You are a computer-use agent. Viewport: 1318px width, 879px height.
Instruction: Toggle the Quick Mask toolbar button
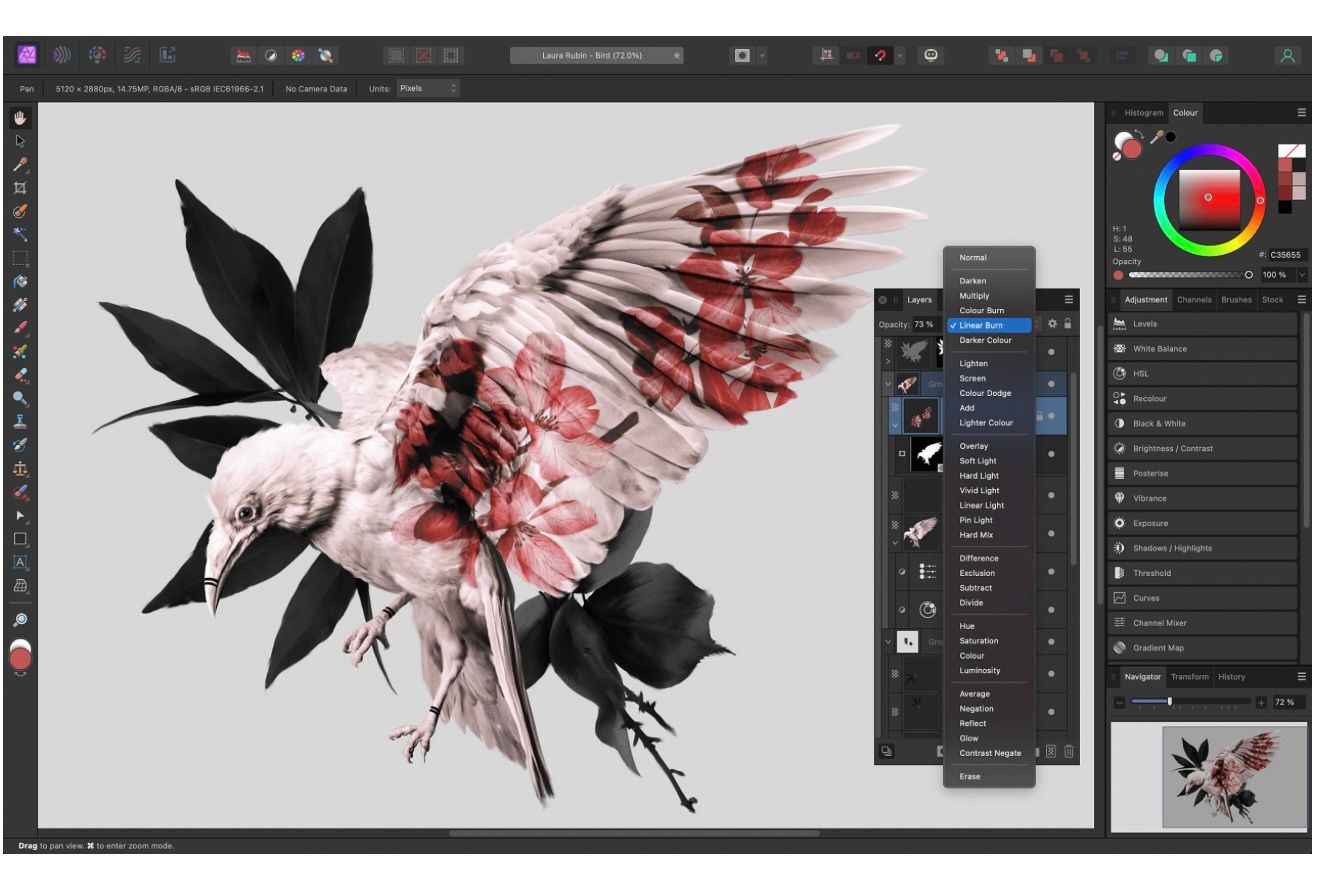[x=741, y=56]
